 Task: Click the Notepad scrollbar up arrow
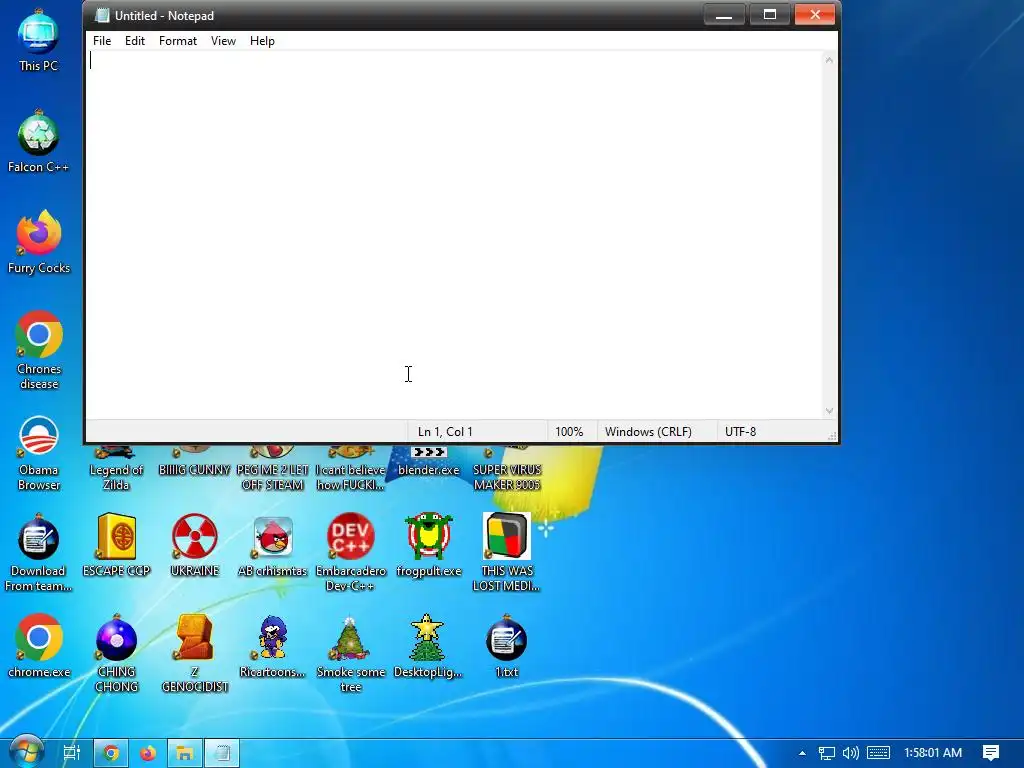[x=829, y=59]
